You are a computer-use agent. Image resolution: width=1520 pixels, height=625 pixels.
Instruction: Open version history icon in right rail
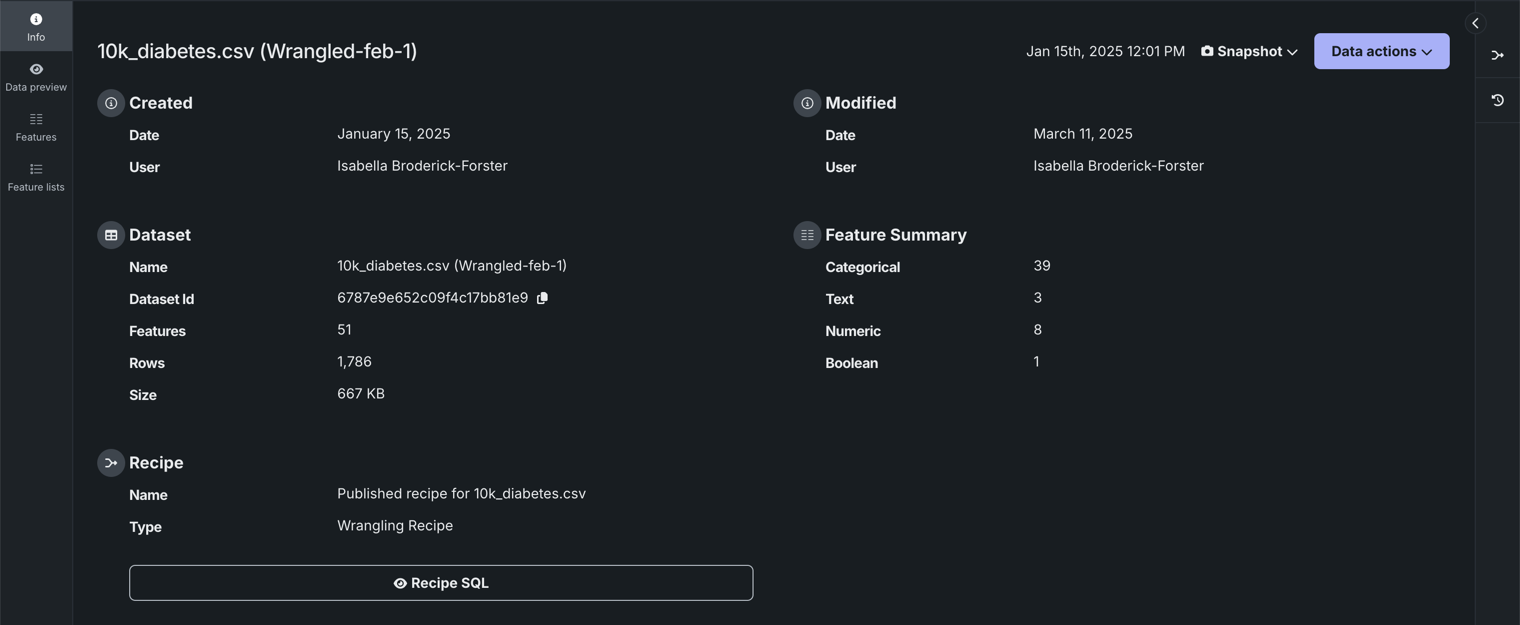coord(1497,100)
